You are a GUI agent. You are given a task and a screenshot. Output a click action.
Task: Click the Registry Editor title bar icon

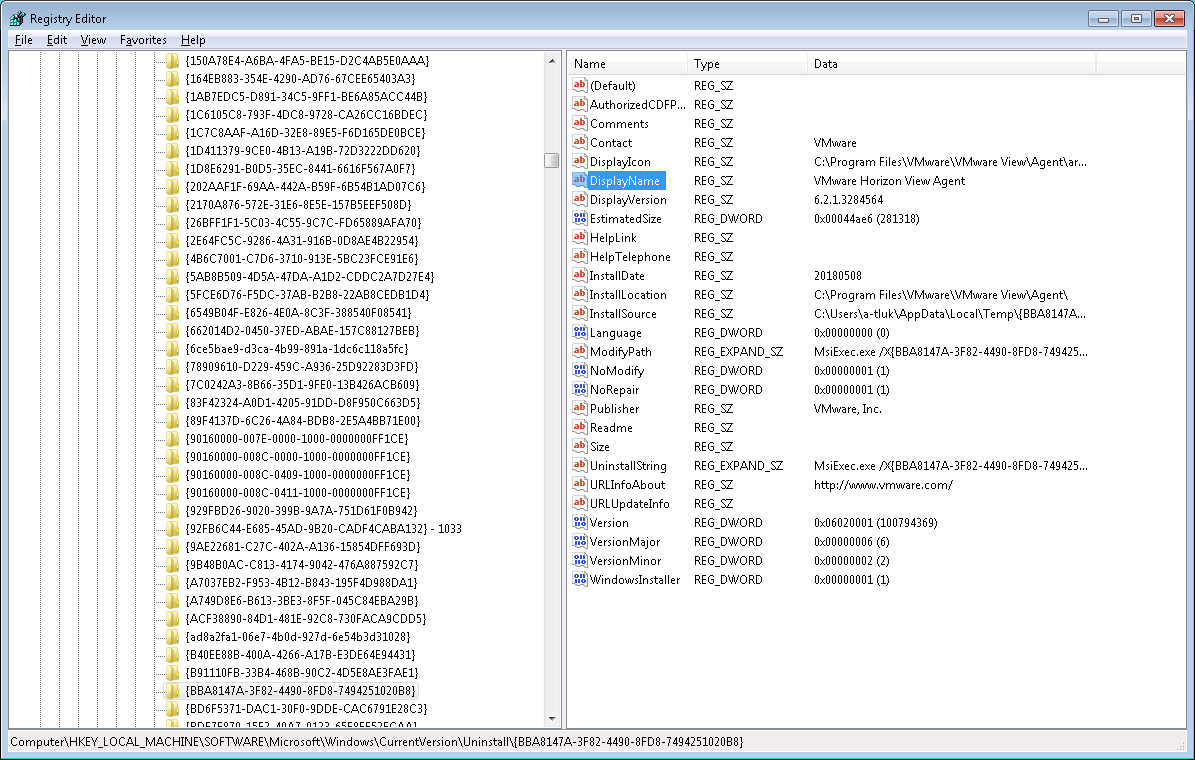17,18
